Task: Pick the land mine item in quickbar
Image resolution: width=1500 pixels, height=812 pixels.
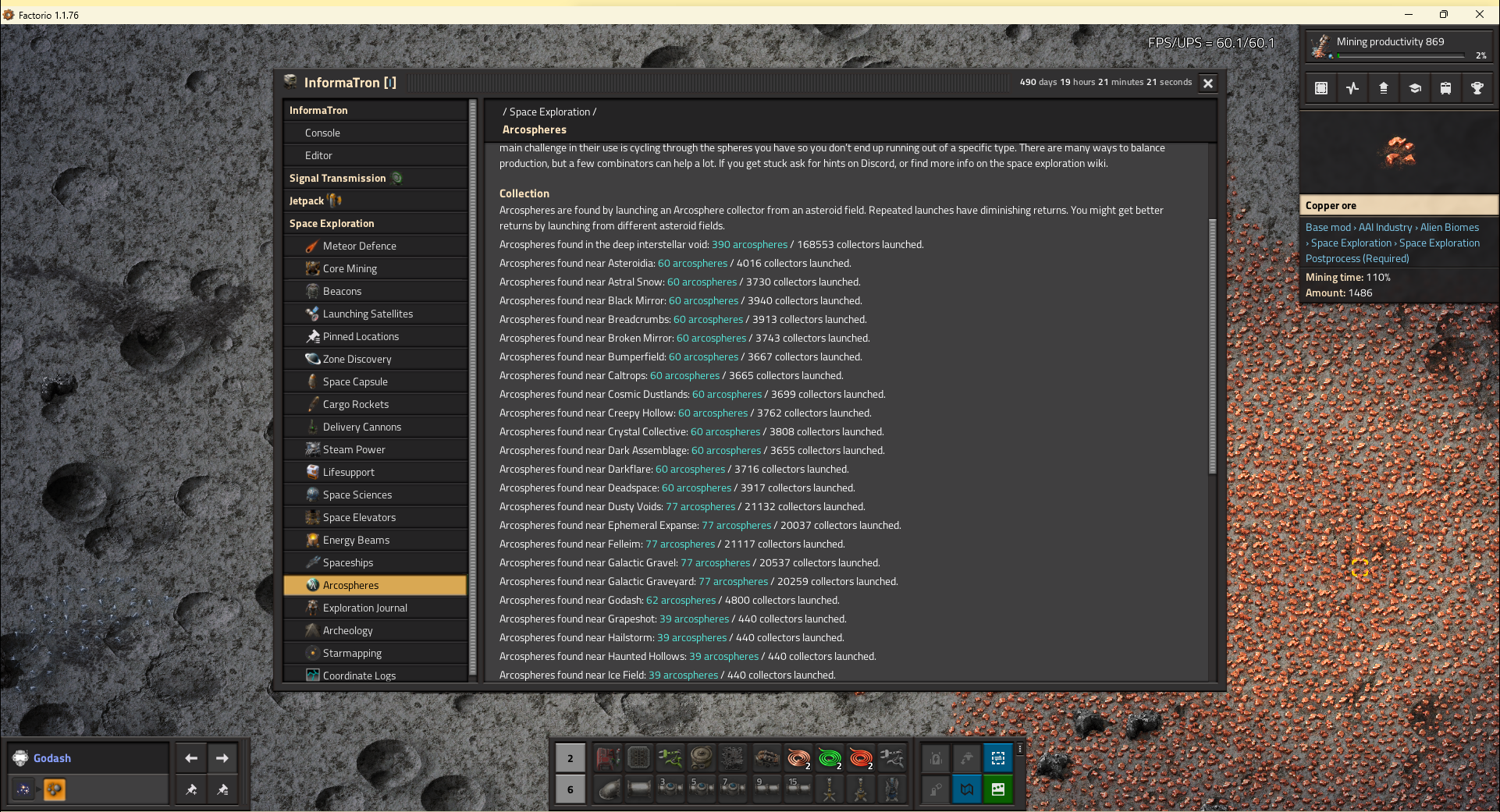Action: [702, 757]
